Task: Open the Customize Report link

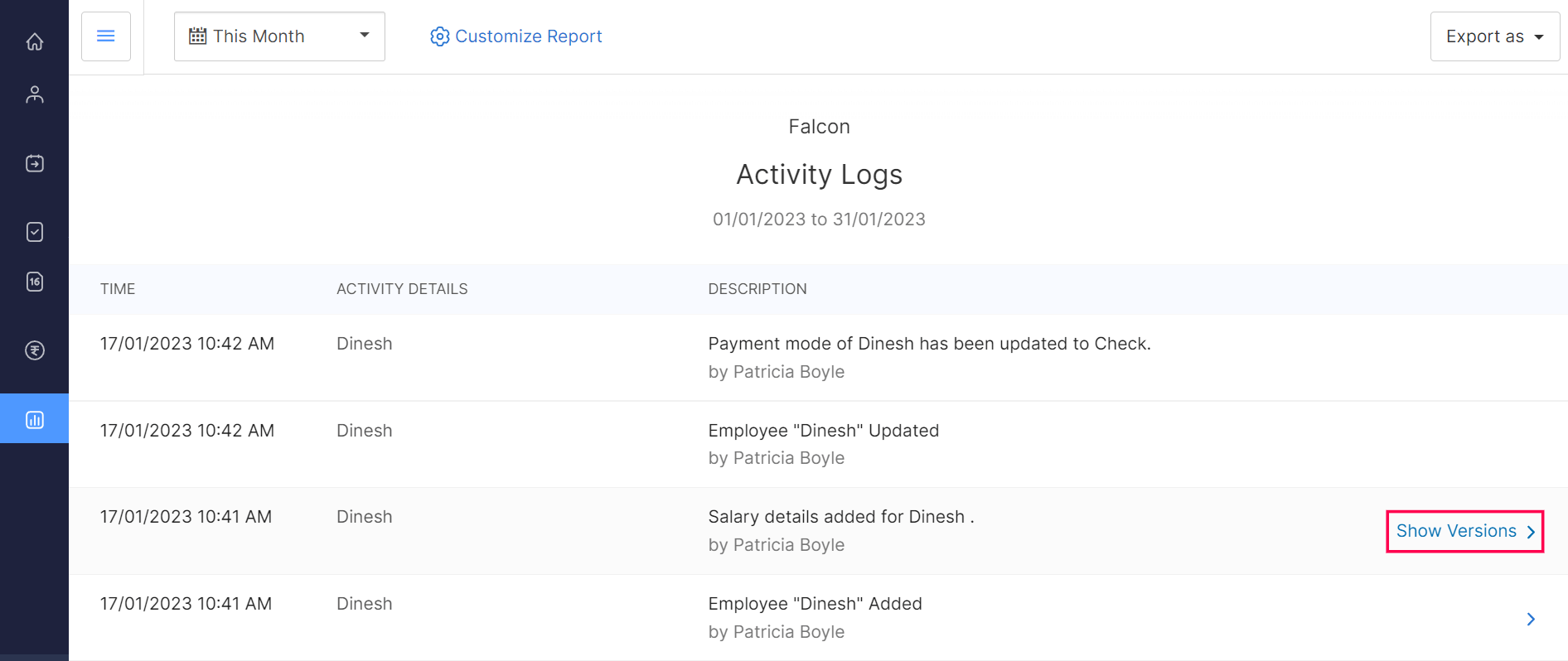Action: tap(528, 36)
